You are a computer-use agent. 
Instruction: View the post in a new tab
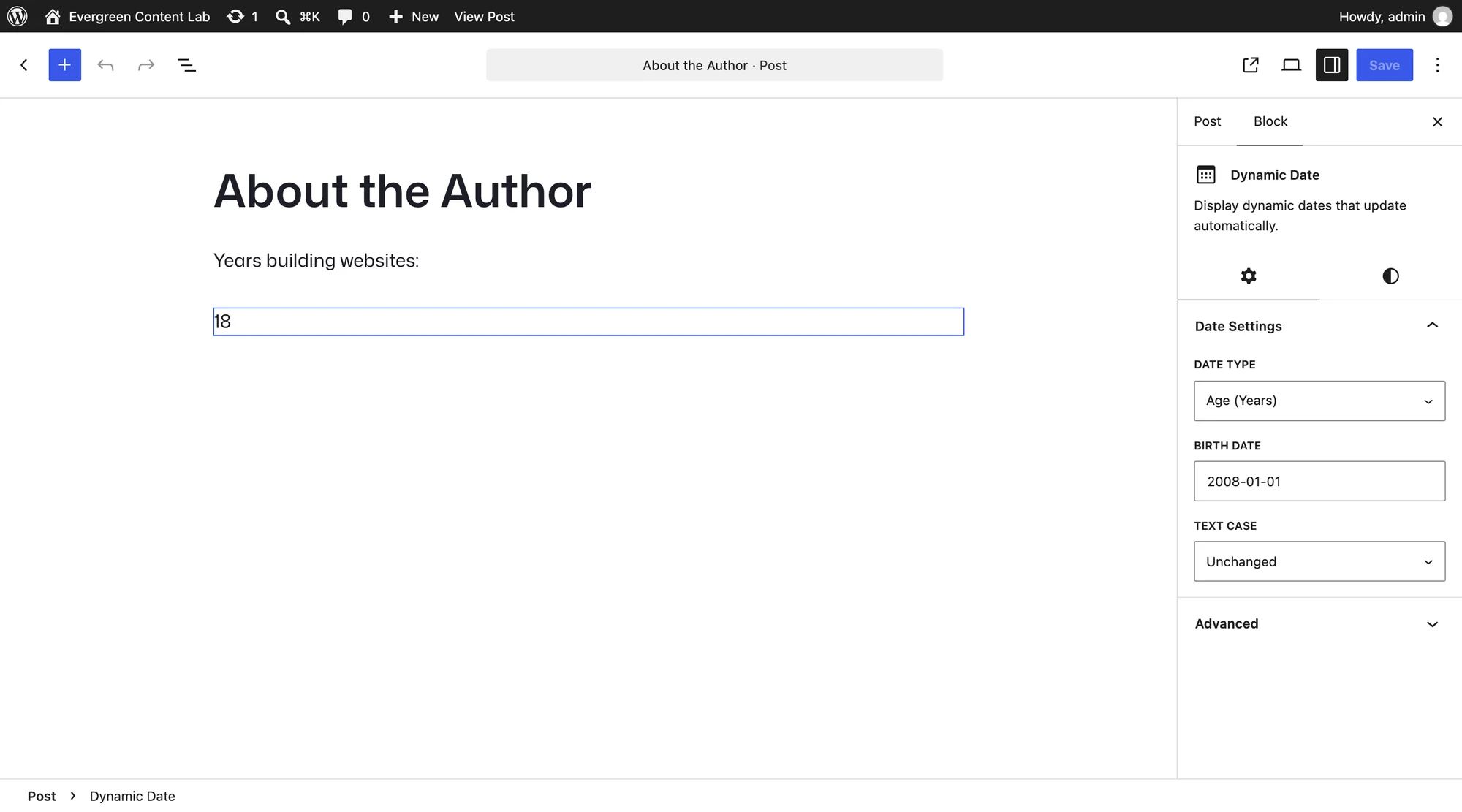(1251, 65)
